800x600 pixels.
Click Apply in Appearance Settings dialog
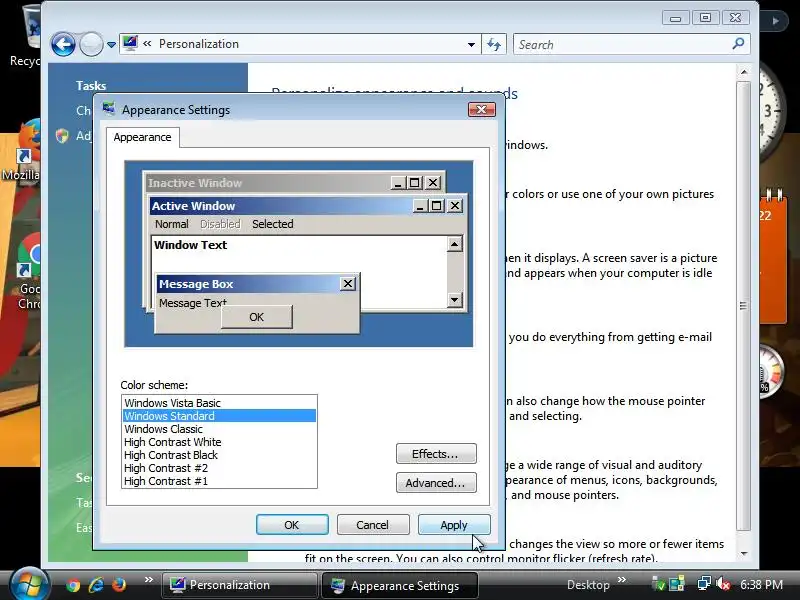click(454, 525)
